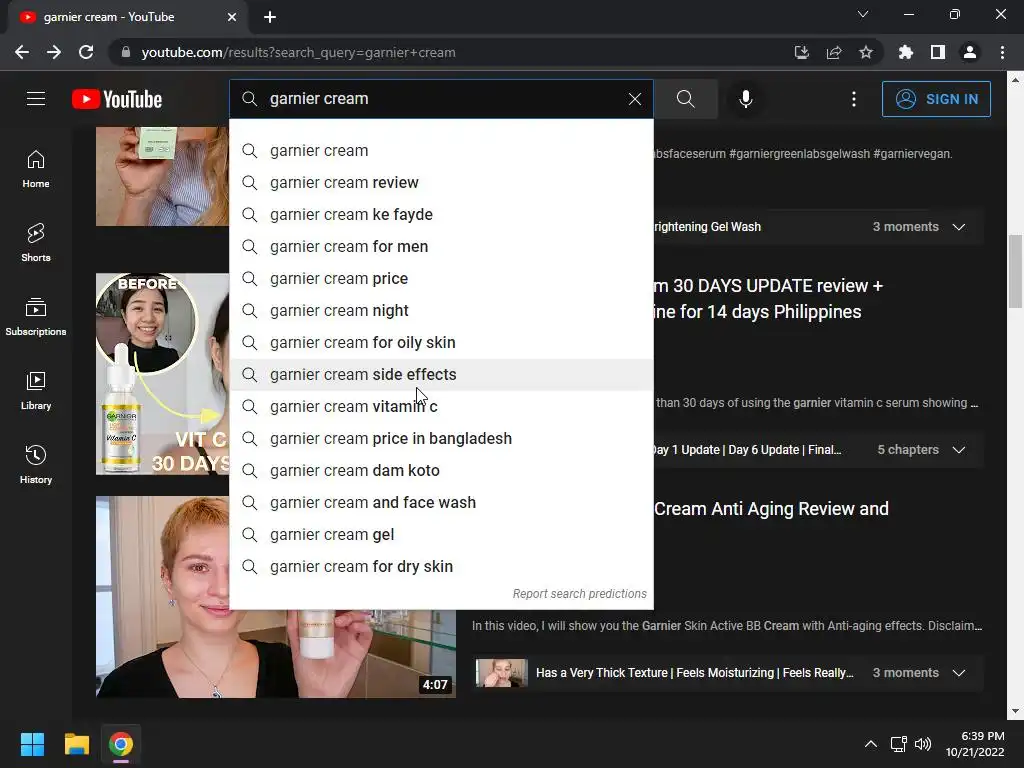
Task: Select suggestion "garnier cream side effects"
Action: tap(441, 374)
